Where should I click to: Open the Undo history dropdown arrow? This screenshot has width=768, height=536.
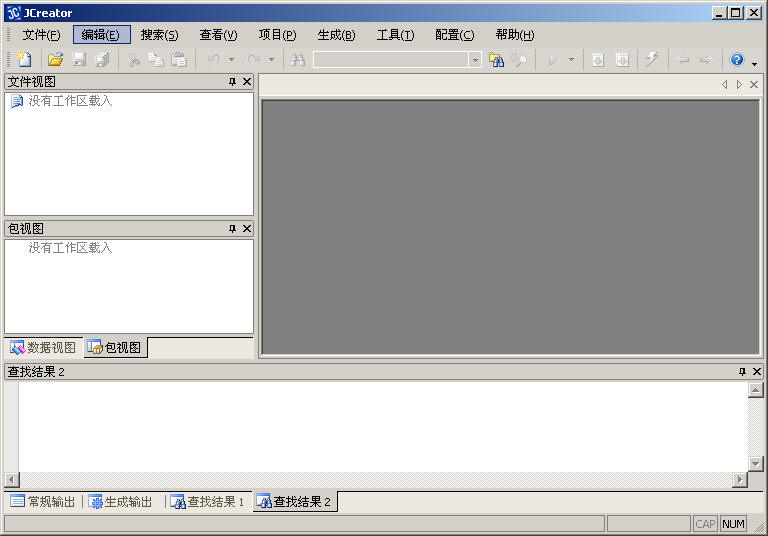(x=231, y=60)
